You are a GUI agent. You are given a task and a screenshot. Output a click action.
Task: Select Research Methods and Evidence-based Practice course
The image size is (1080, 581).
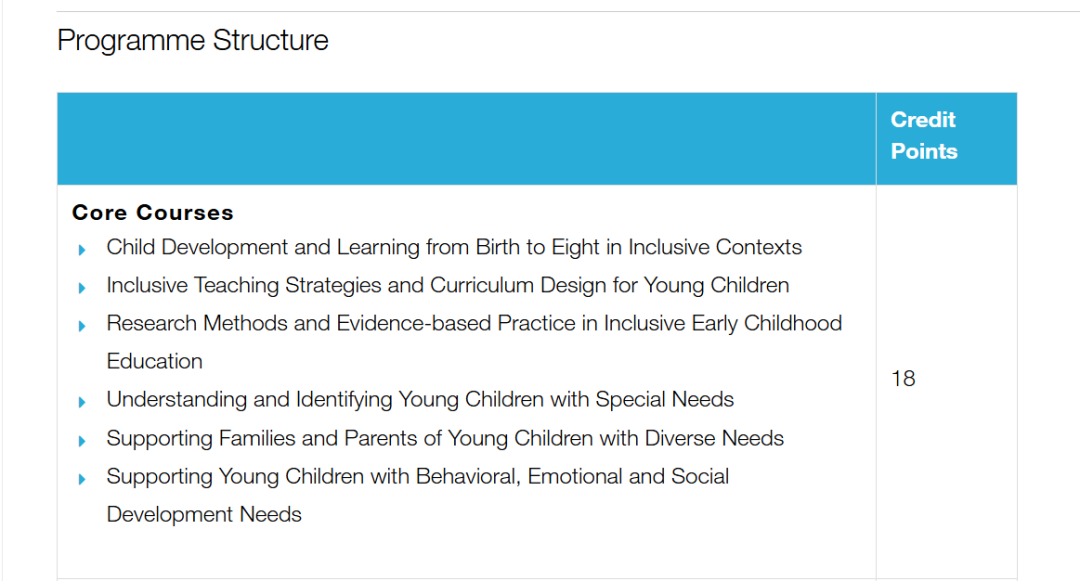pyautogui.click(x=474, y=323)
